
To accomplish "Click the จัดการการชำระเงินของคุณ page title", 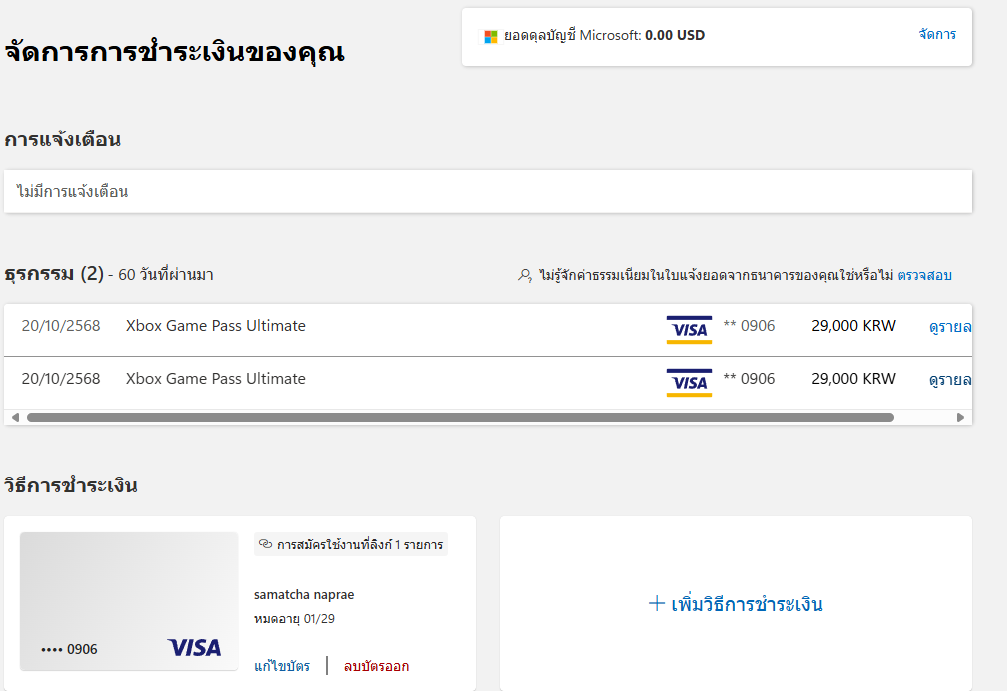I will 174,52.
